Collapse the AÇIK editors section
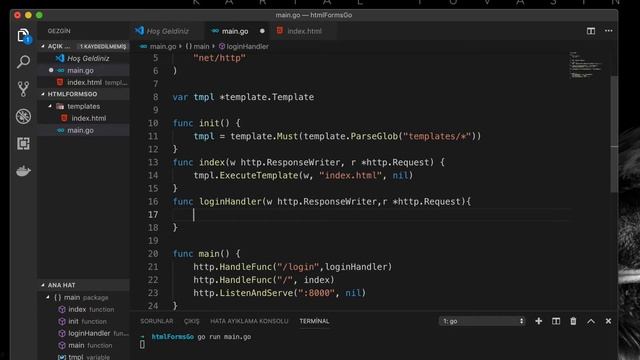Viewport: 640px width, 360px height. pos(43,46)
